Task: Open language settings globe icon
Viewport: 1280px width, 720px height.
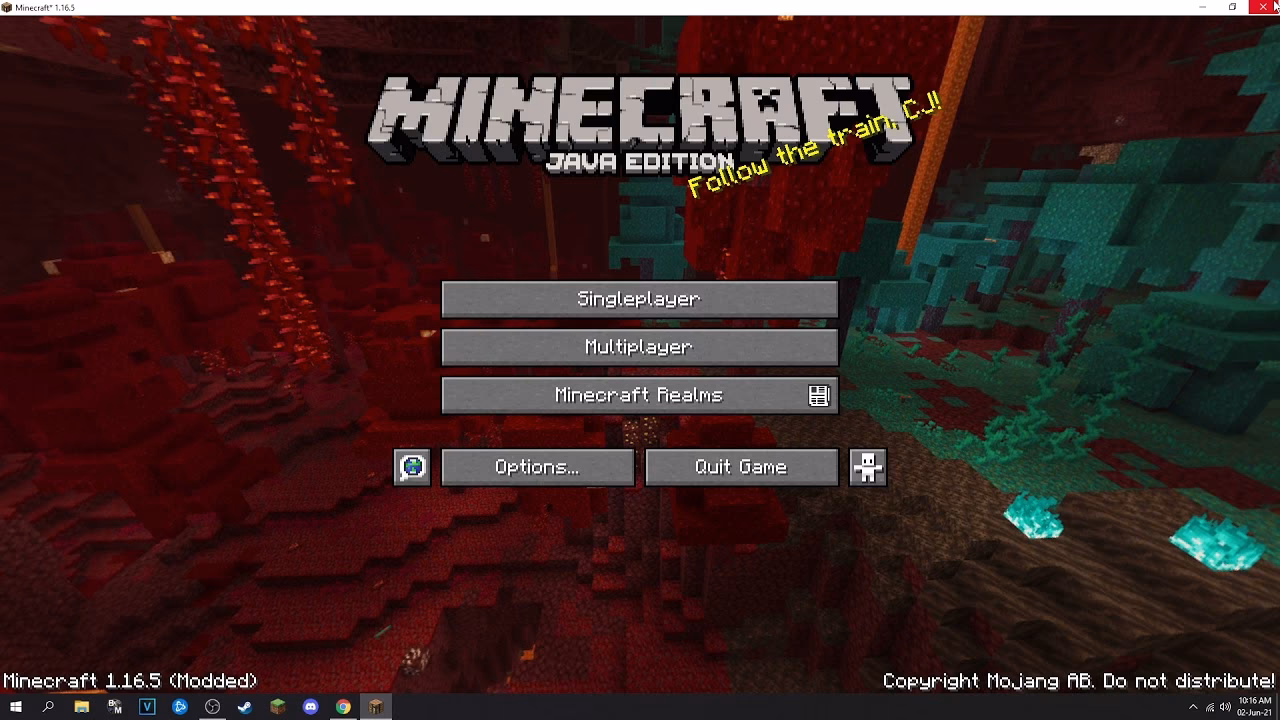Action: click(412, 467)
